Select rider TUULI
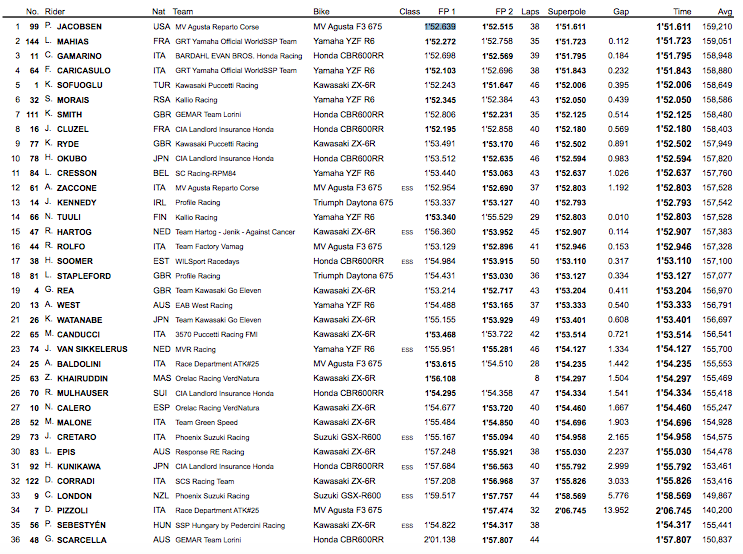743x554 pixels. pos(69,218)
